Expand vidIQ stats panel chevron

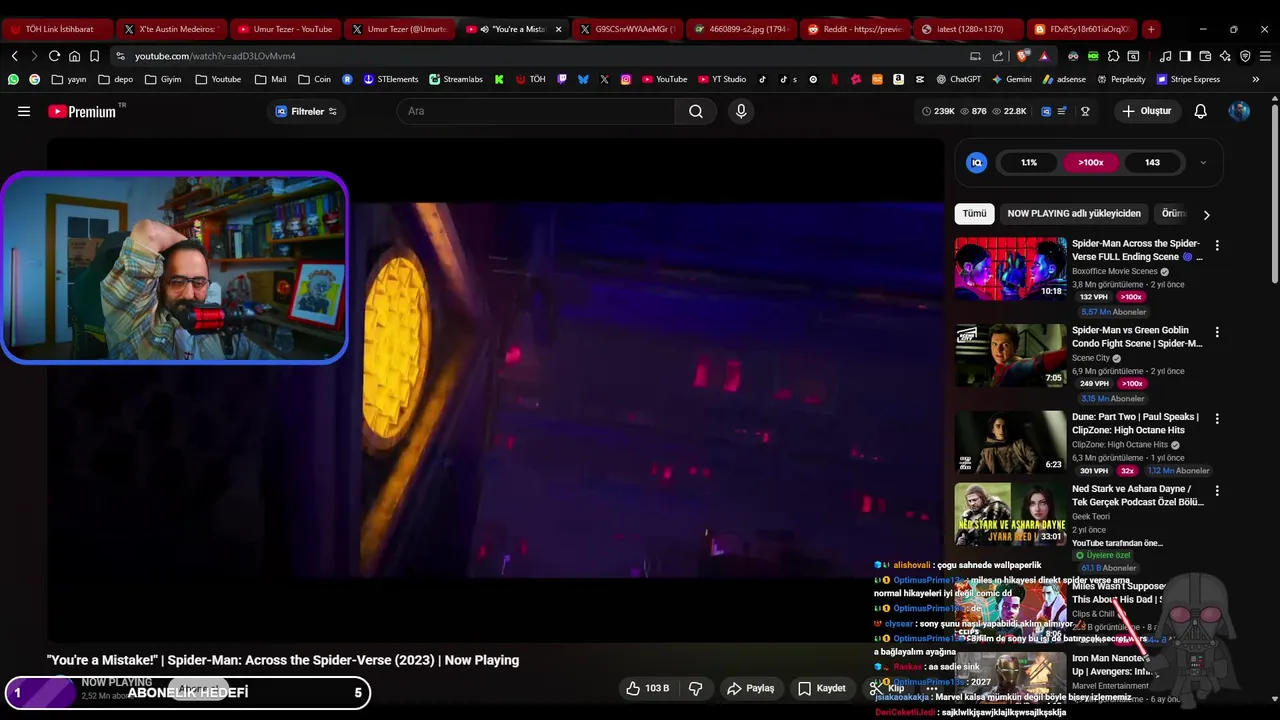click(1203, 162)
